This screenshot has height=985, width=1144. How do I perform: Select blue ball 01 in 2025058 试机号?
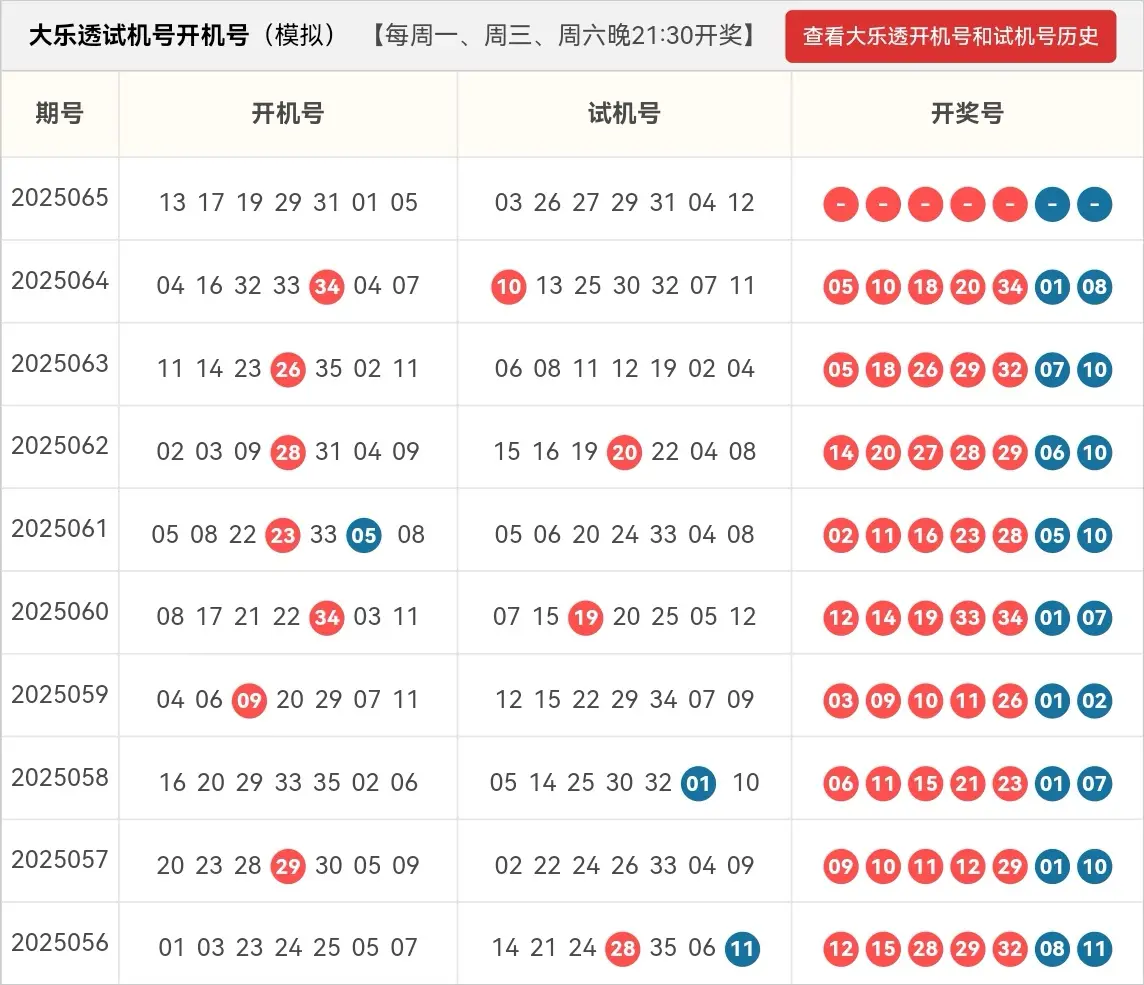tap(698, 784)
